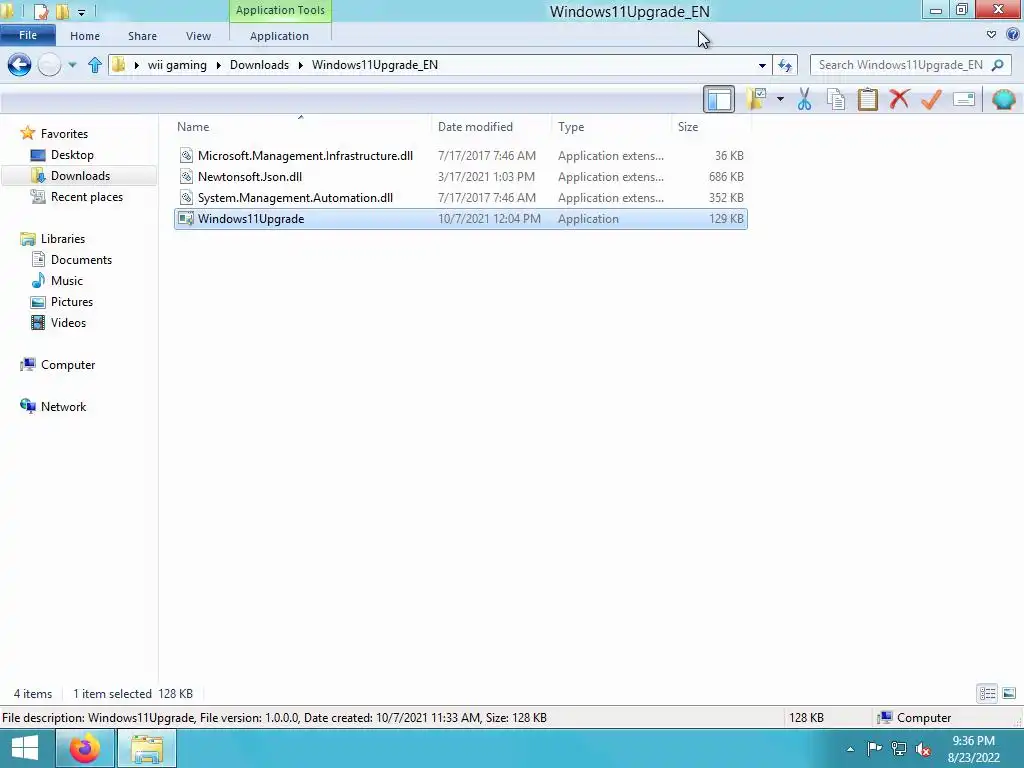Image resolution: width=1024 pixels, height=768 pixels.
Task: Open Recent places in navigation pane
Action: [86, 197]
